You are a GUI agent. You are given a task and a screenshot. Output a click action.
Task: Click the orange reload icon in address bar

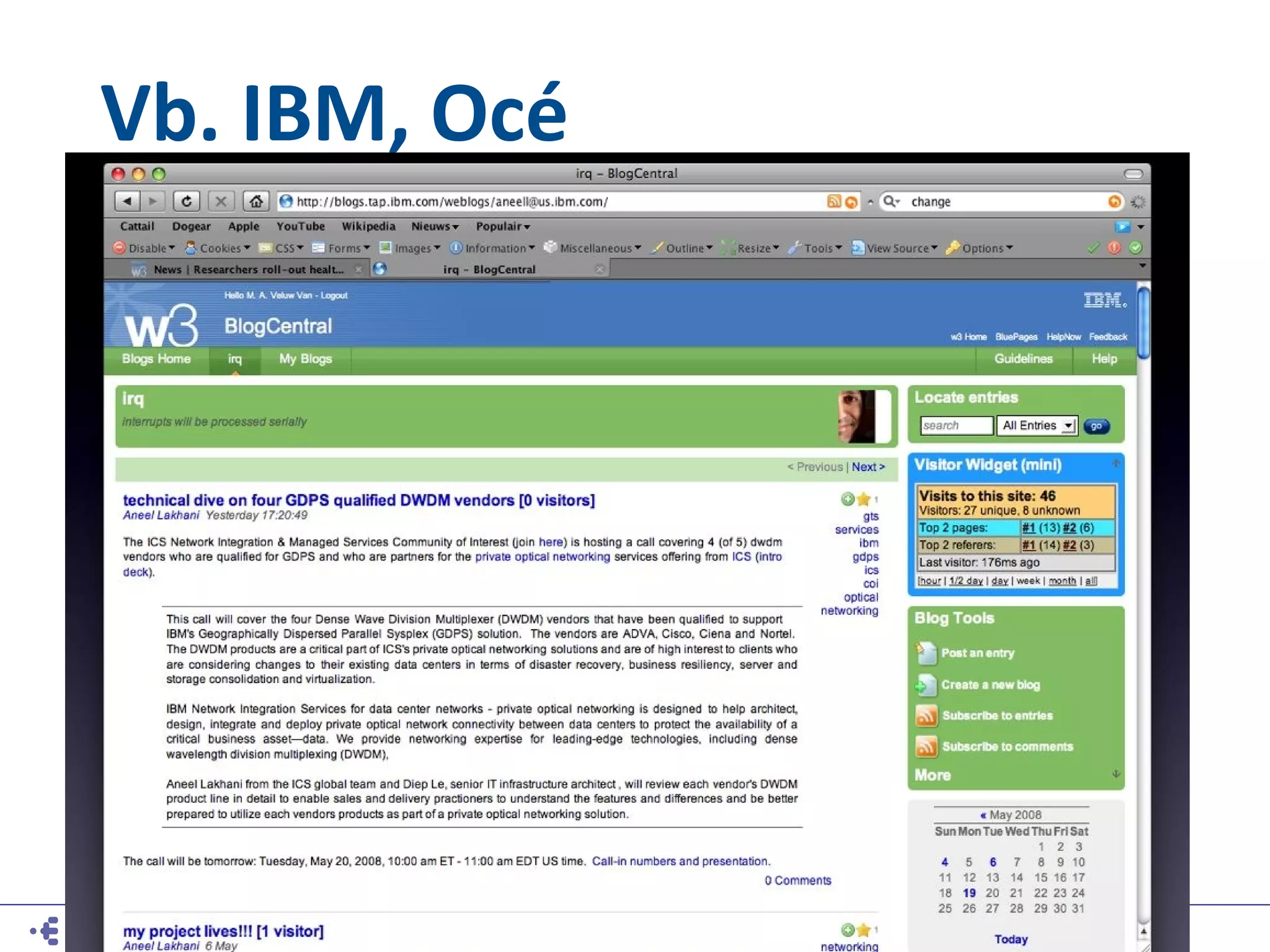851,202
